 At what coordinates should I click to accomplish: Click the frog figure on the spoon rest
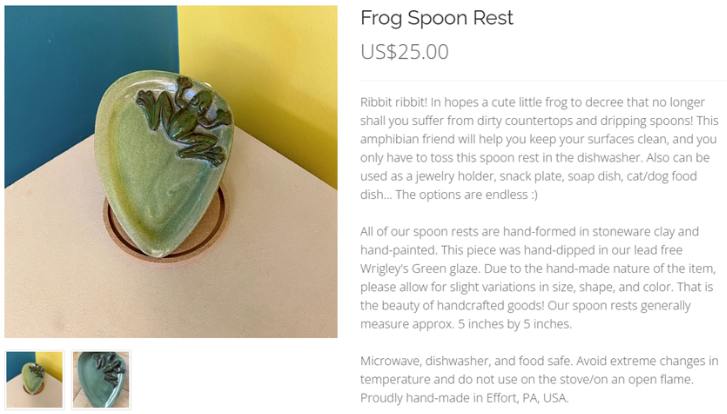[x=184, y=121]
